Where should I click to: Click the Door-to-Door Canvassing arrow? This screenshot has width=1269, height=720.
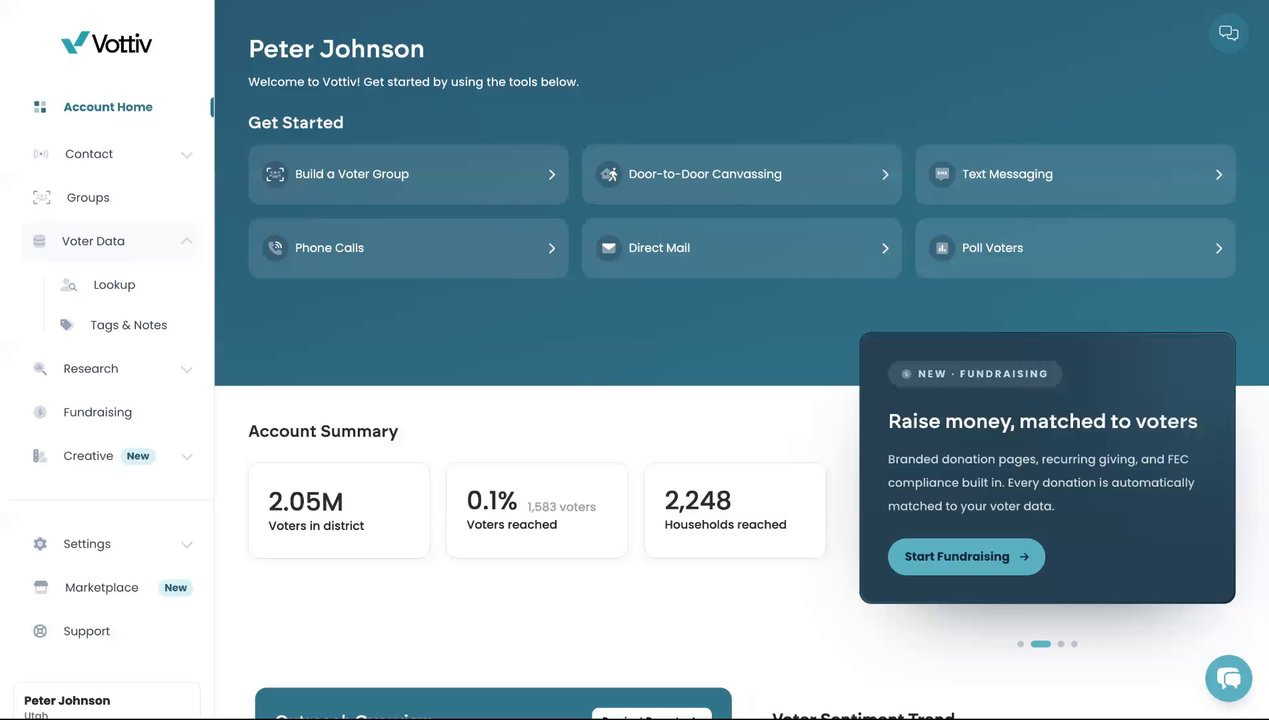885,175
